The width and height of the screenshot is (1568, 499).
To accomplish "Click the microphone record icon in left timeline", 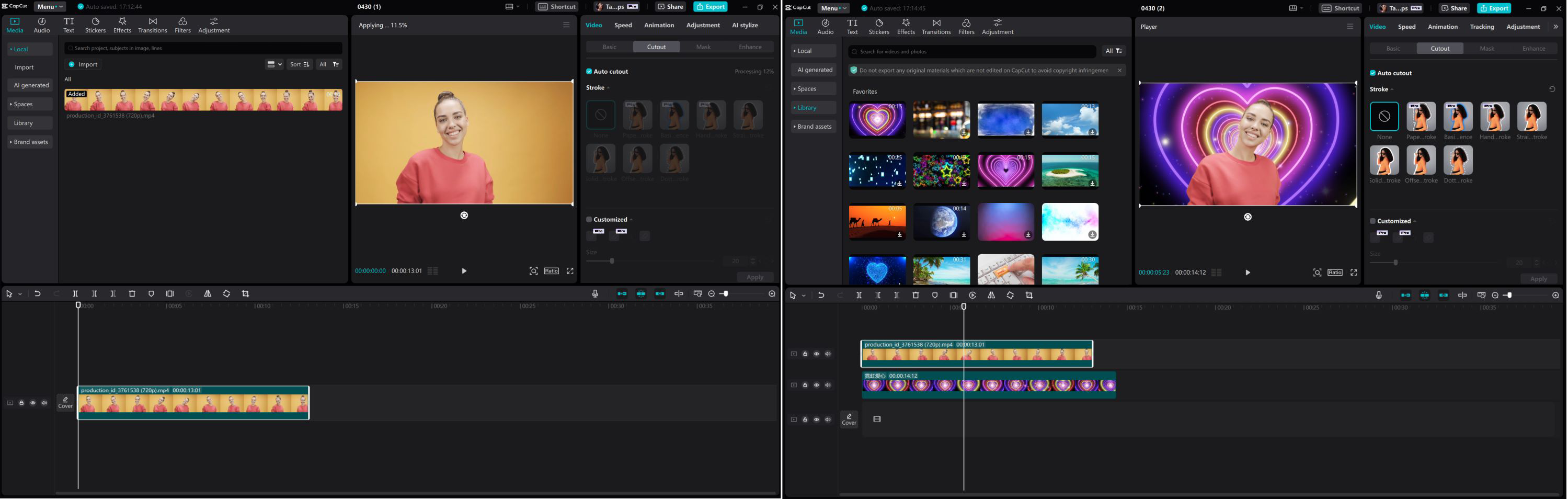I will click(x=594, y=293).
